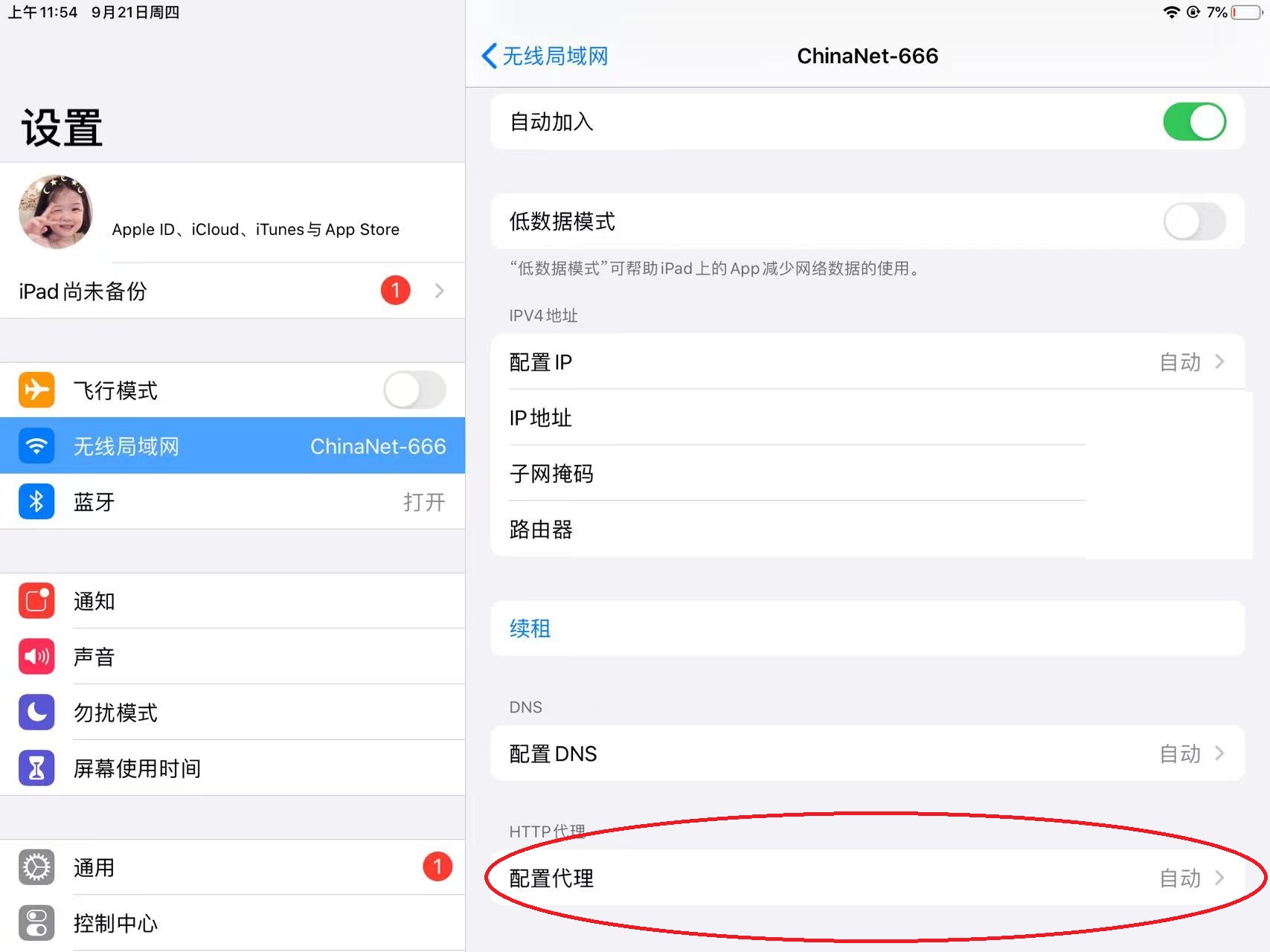Open the 配置代理 options chevron
Viewport: 1270px width, 952px height.
[1219, 878]
